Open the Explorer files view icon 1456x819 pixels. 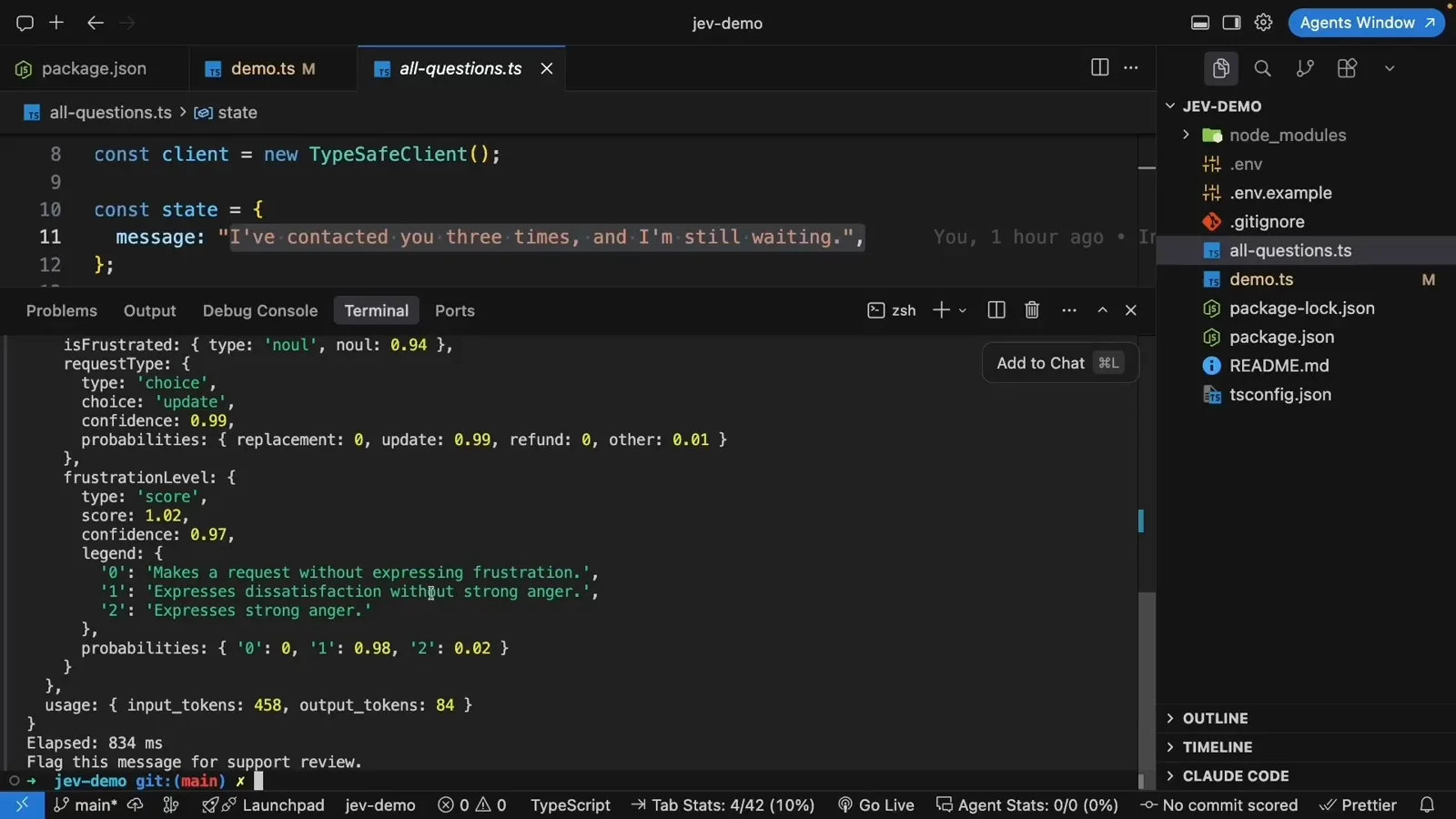point(1220,68)
